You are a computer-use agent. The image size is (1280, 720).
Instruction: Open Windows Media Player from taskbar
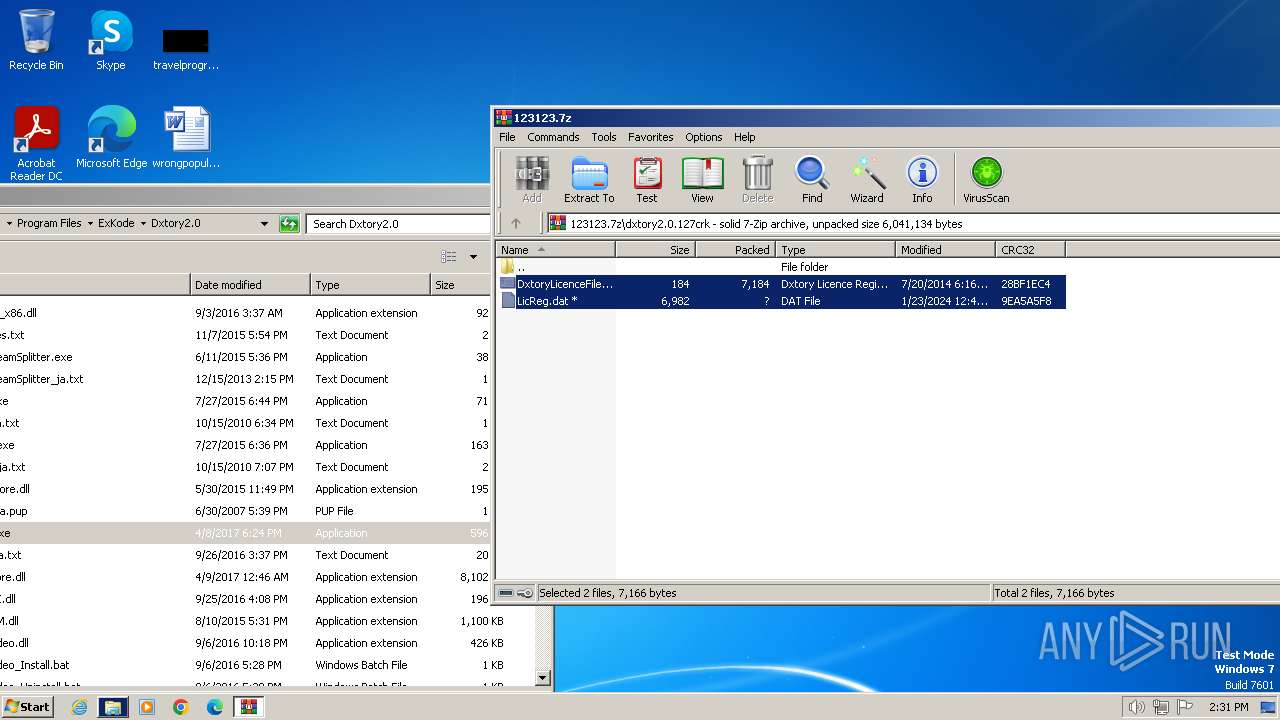click(147, 707)
